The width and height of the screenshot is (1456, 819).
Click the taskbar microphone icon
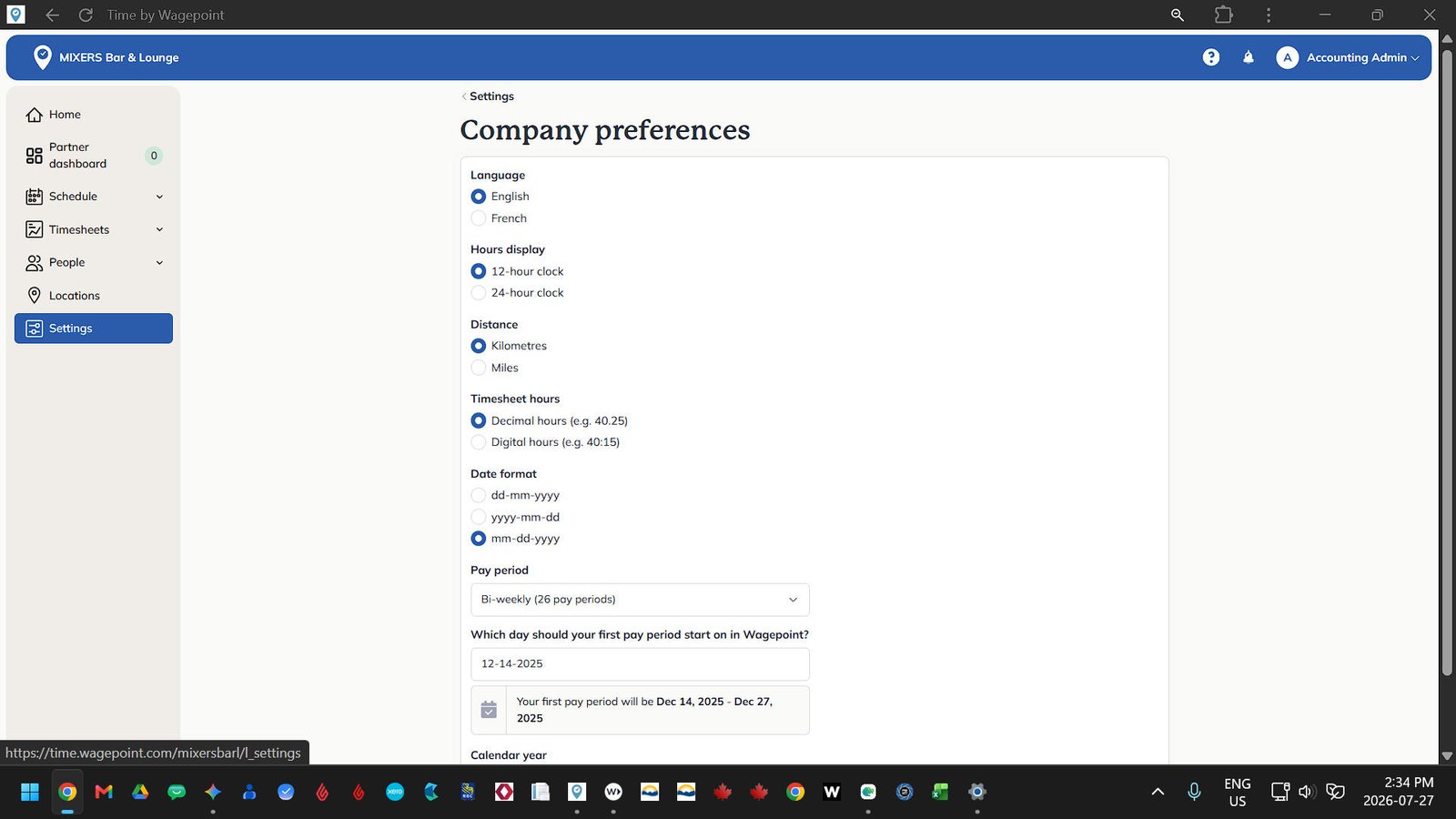(1194, 792)
